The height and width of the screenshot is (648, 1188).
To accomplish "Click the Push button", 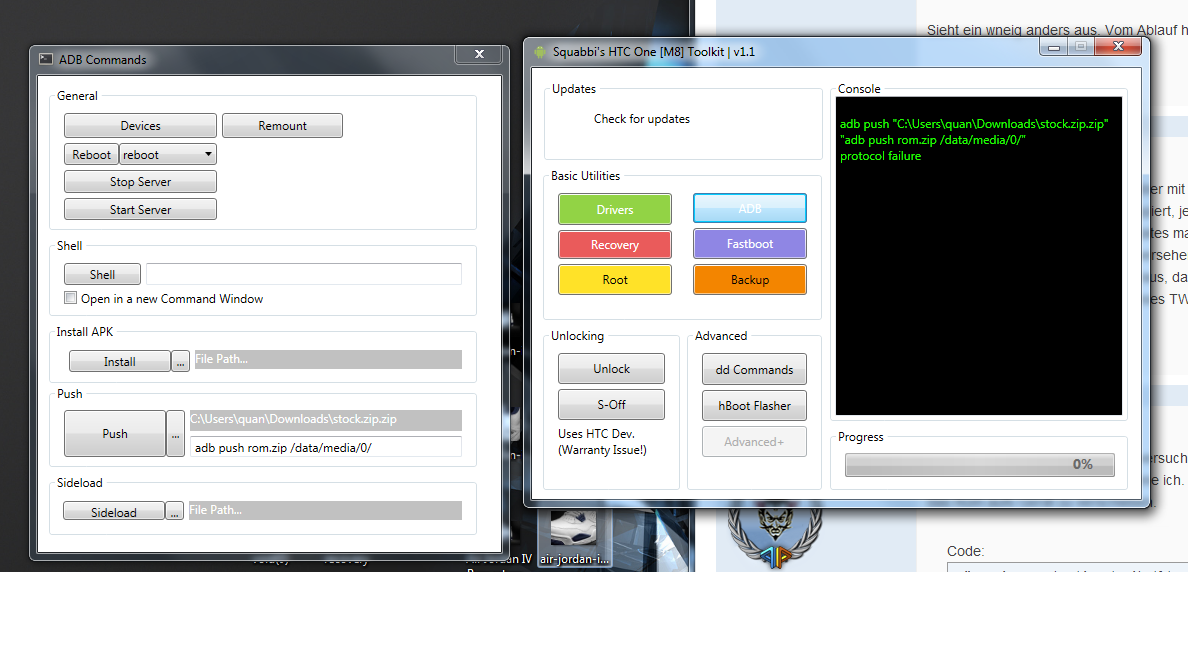I will coord(115,434).
